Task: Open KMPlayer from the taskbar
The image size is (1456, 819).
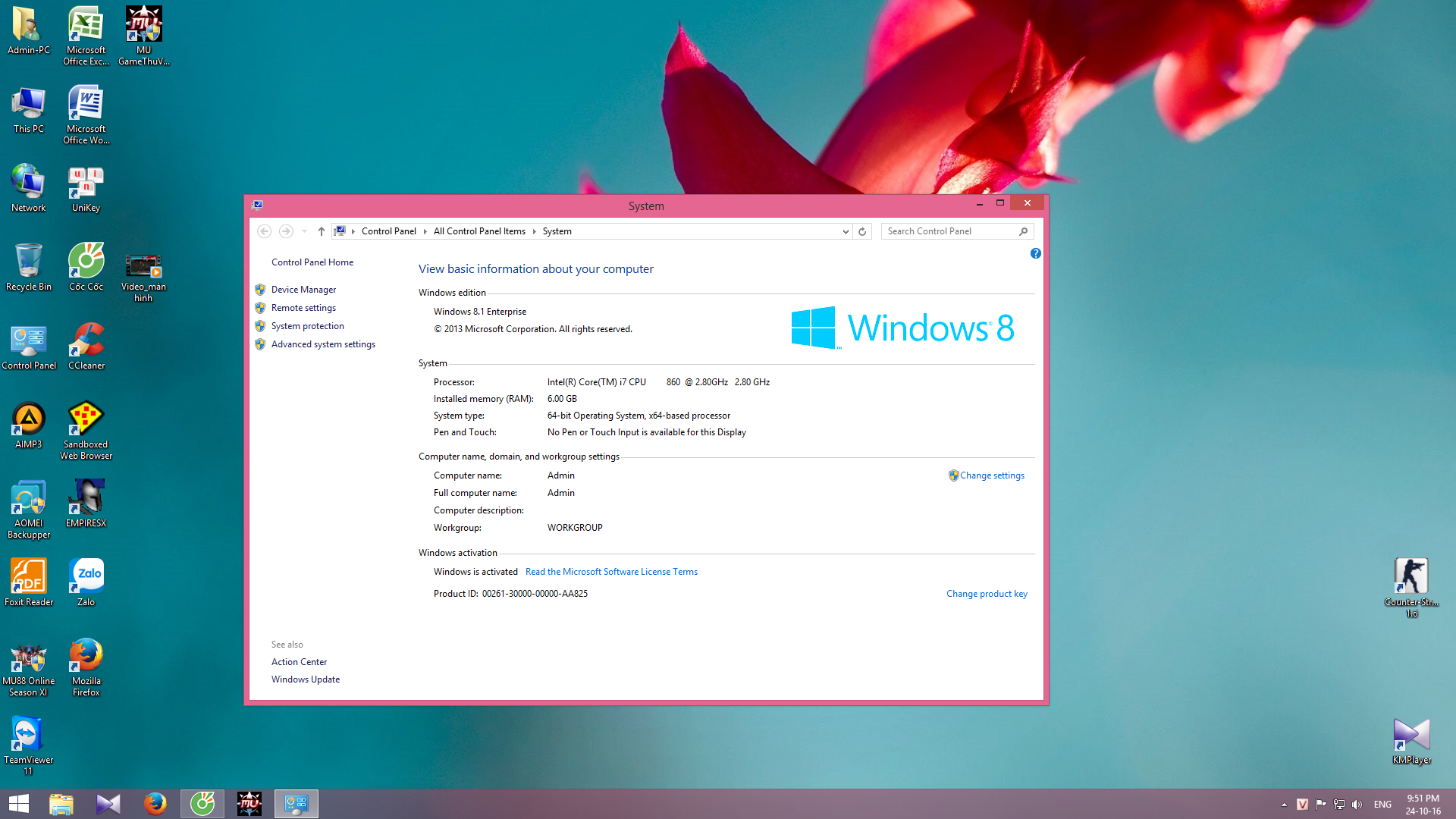Action: tap(108, 804)
